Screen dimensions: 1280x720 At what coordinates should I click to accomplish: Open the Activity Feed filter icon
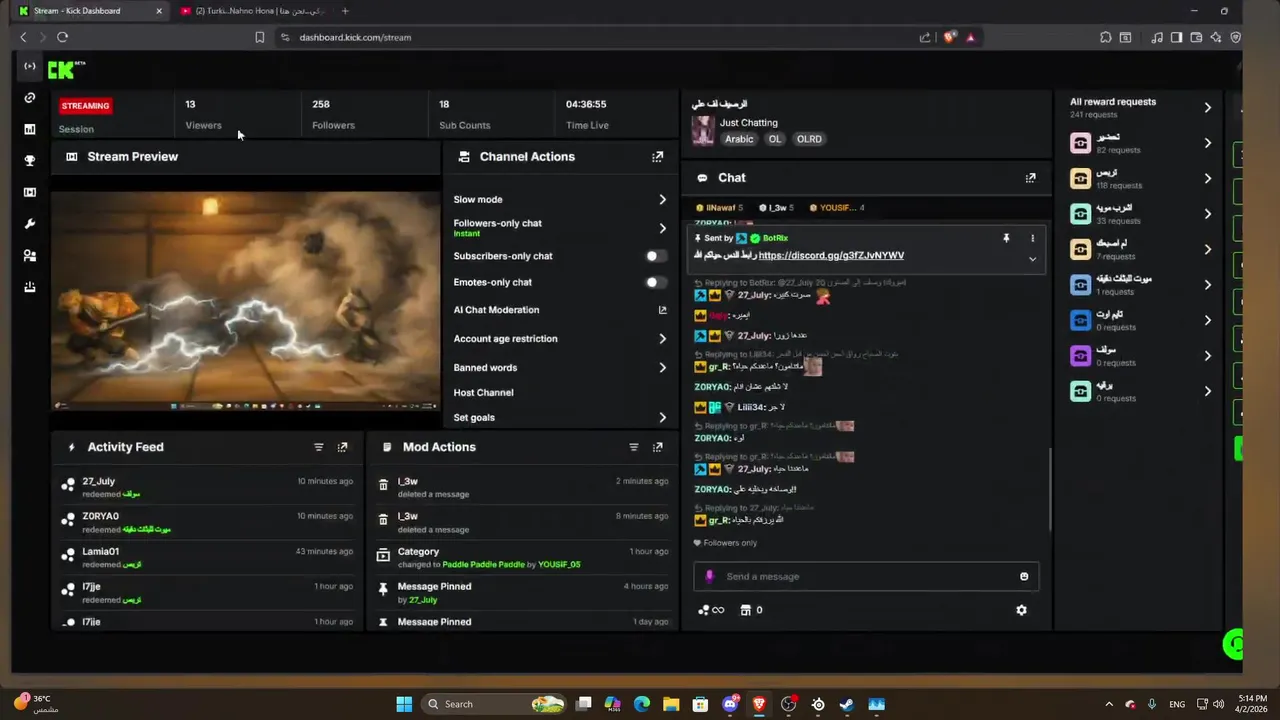tap(319, 447)
